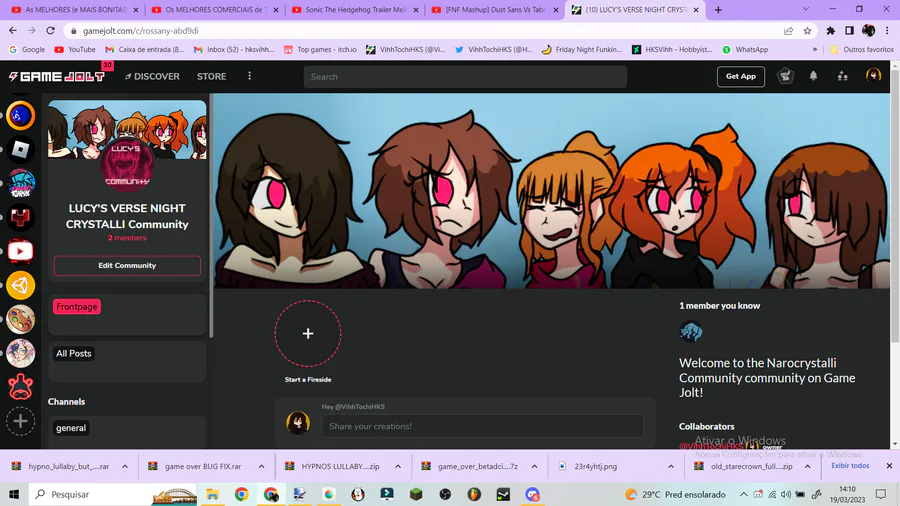This screenshot has width=900, height=506.
Task: Open the Minecraft block taskbar icon
Action: 416,494
